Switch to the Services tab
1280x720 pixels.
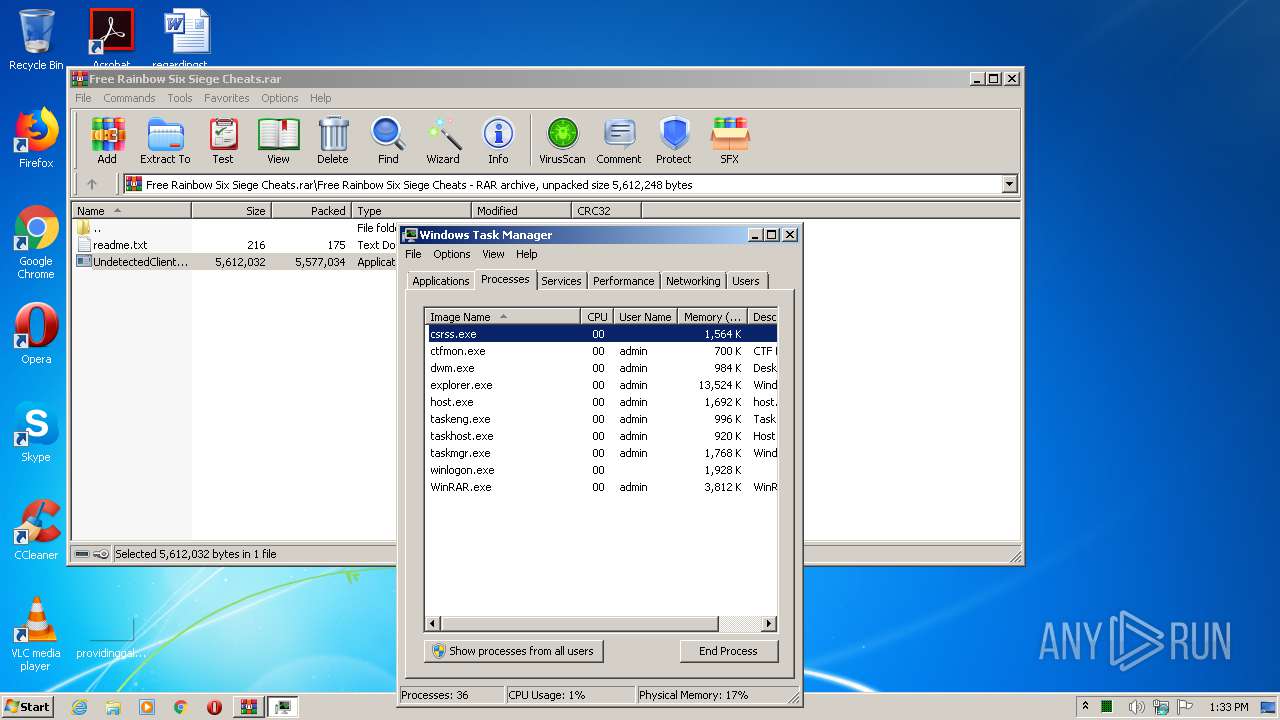[561, 281]
